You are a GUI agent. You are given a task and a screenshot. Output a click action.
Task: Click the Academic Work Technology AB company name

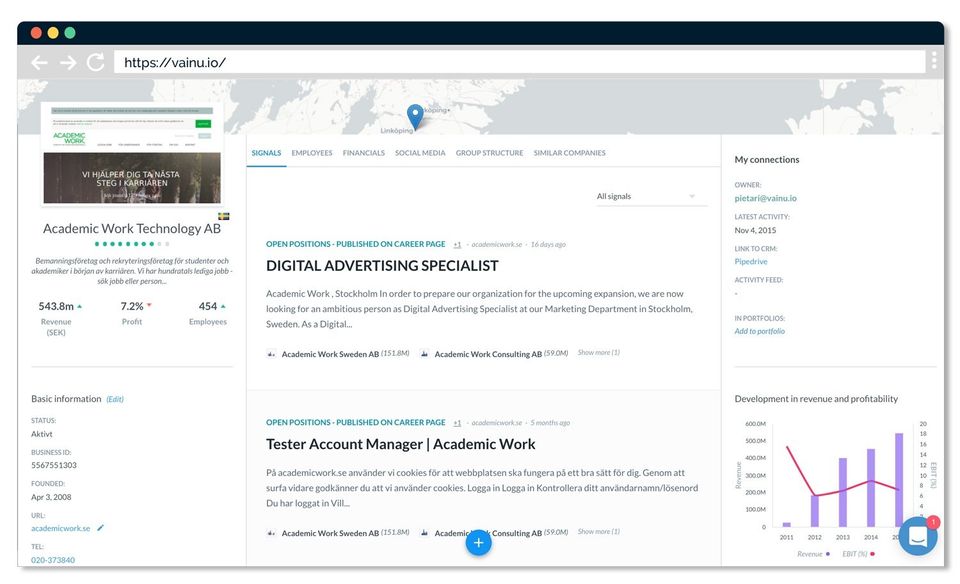tap(132, 228)
